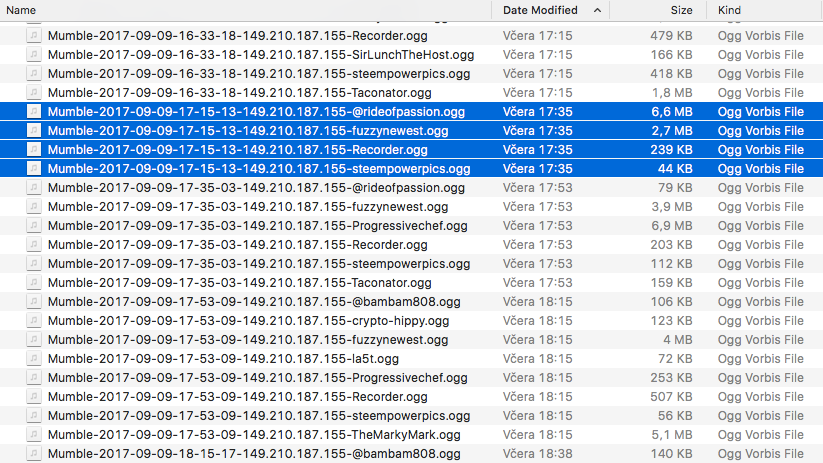Click icon of TheMarkyMark.ogg file
Image resolution: width=823 pixels, height=463 pixels.
point(34,435)
